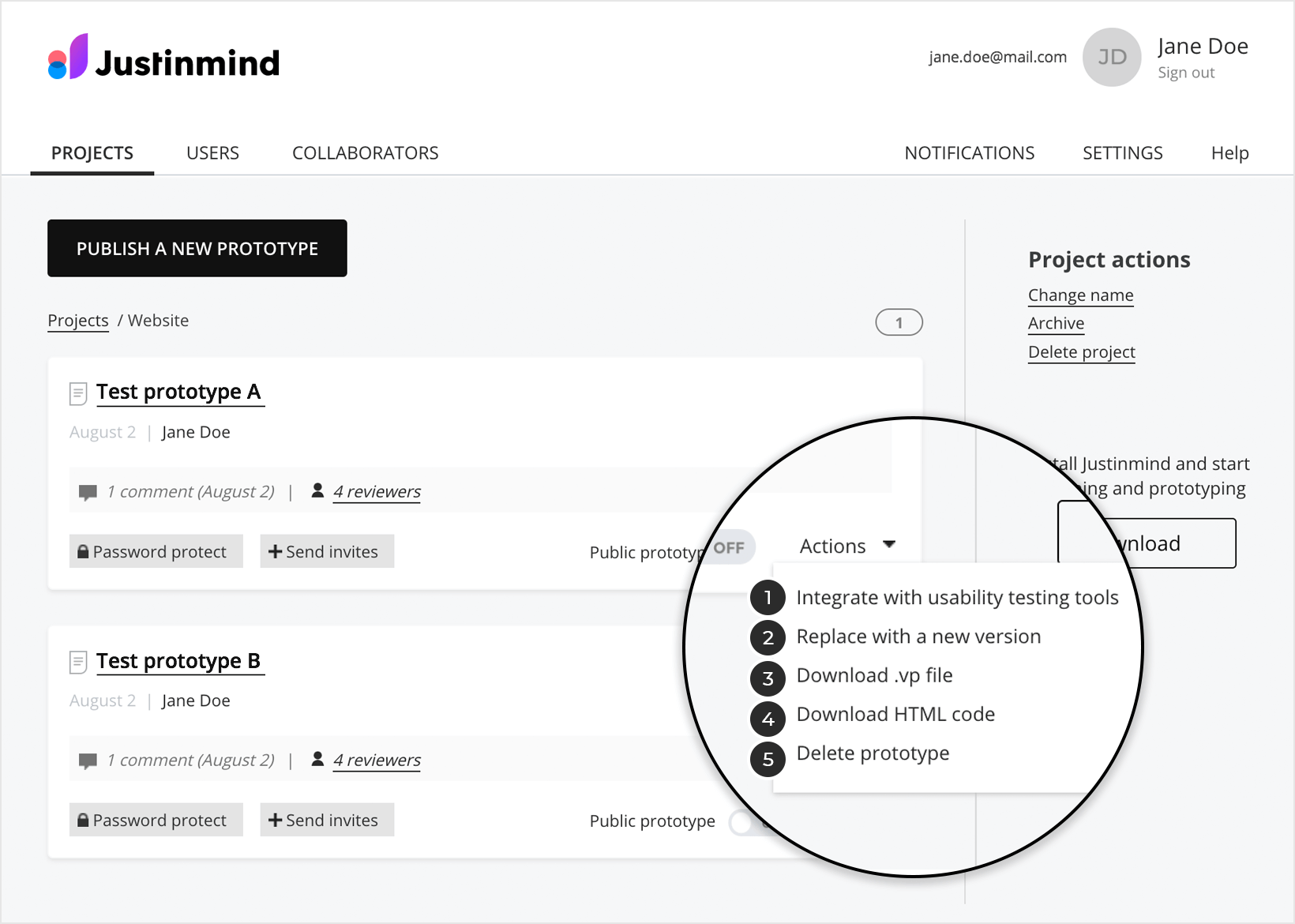Select Download .vp file option
Screen dimensions: 1295x924
874,675
